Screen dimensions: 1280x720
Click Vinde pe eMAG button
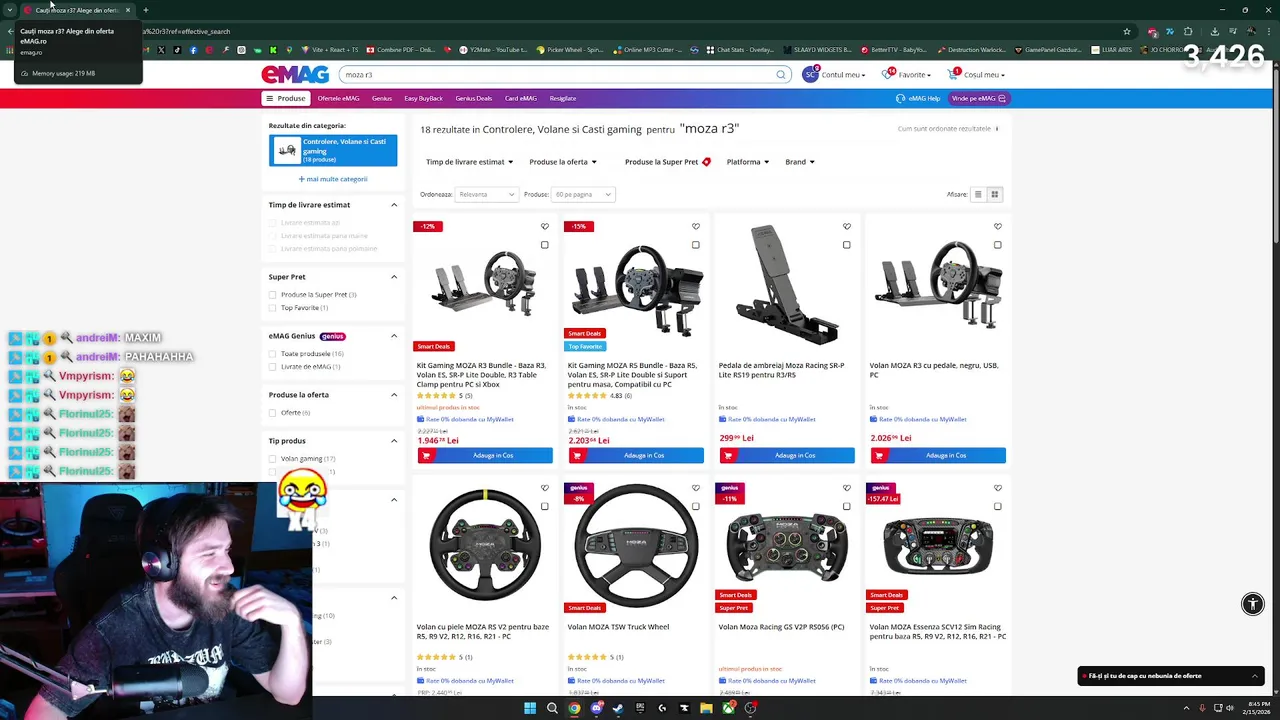979,98
